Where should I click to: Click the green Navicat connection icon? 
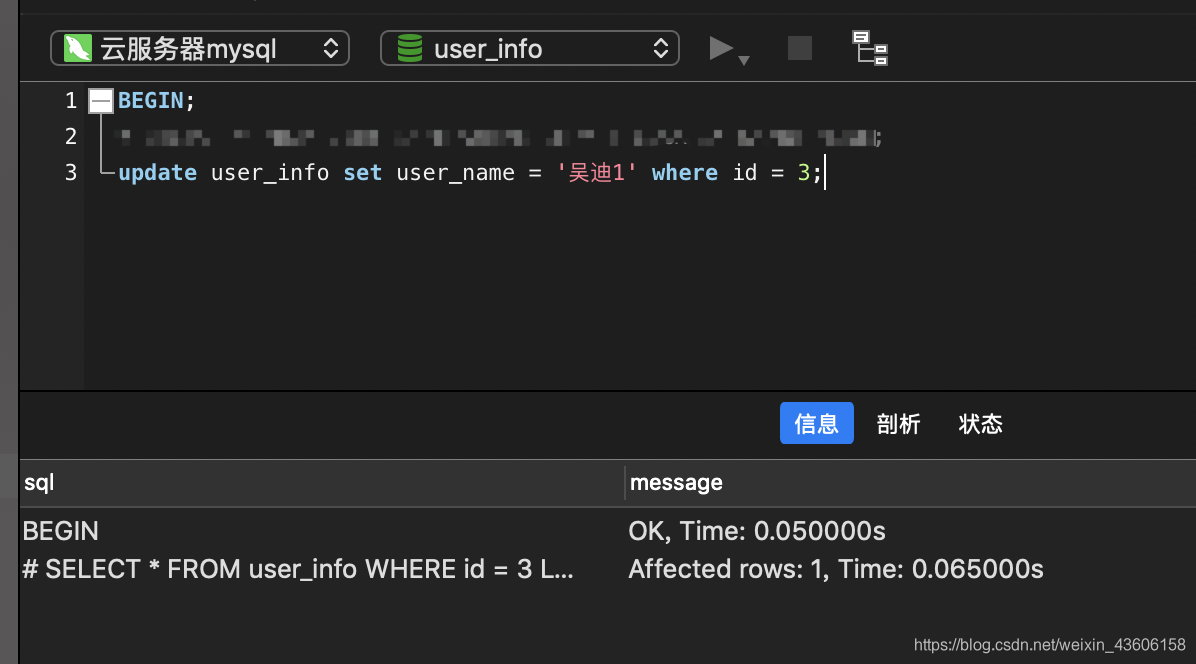78,48
